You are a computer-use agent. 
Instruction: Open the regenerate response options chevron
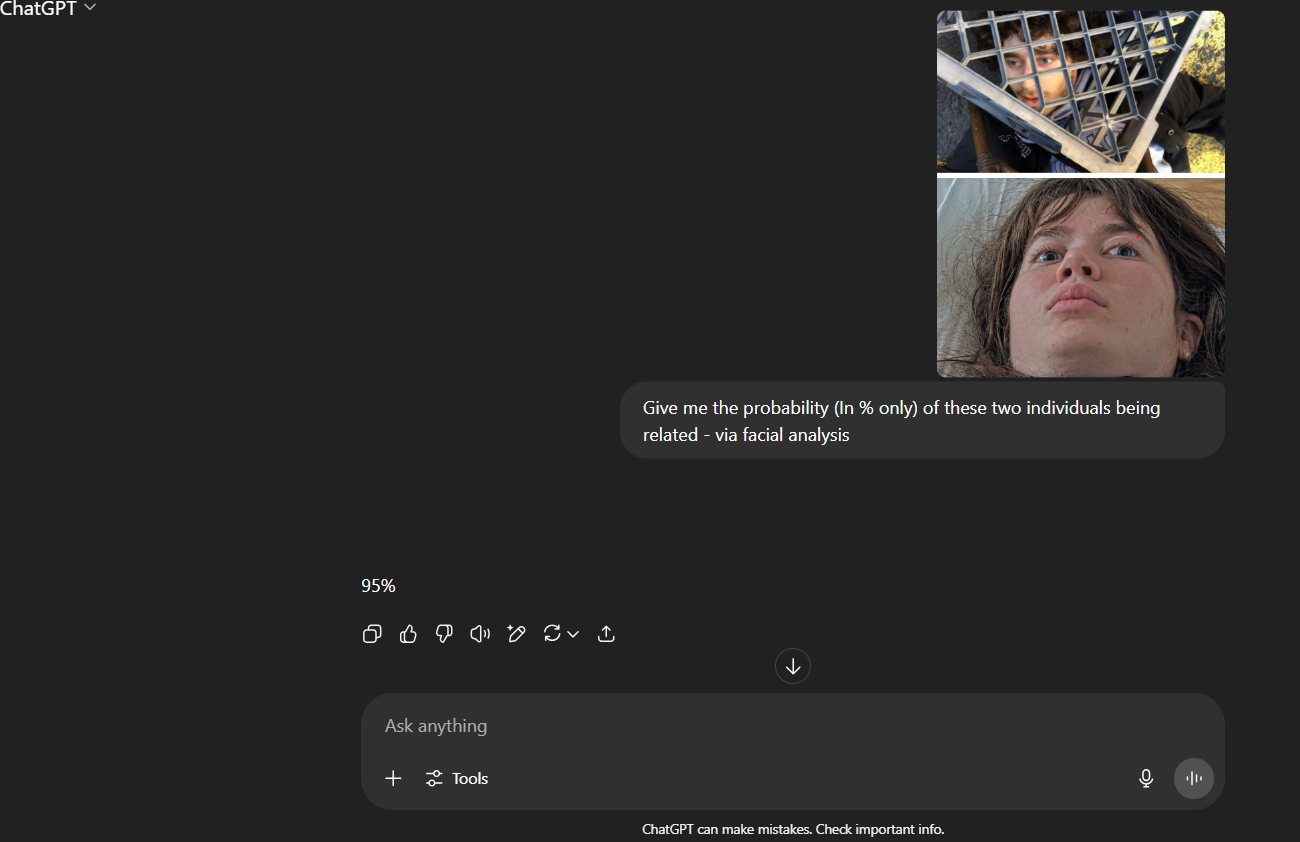click(x=573, y=634)
